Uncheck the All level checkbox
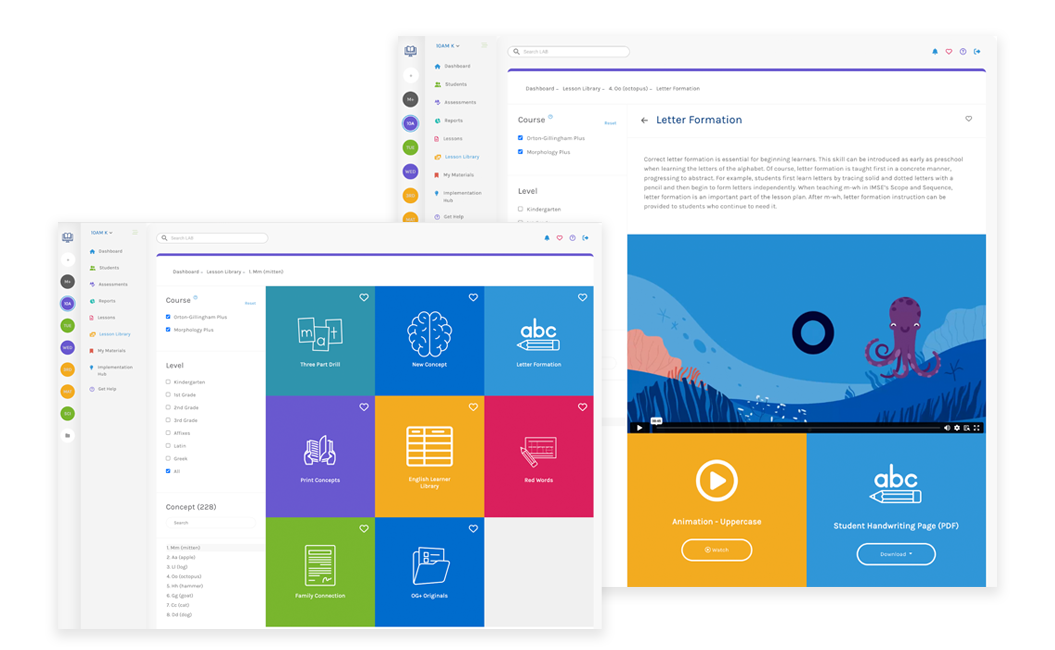 tap(168, 471)
